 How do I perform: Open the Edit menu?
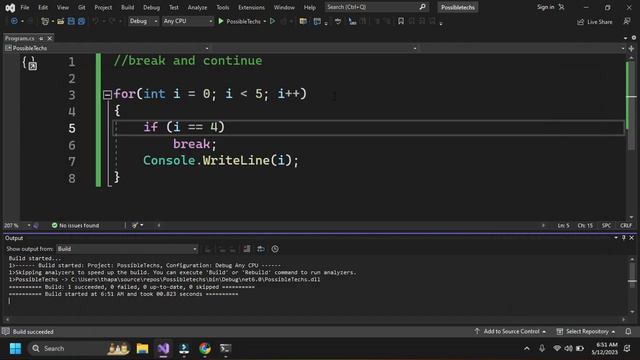[x=43, y=7]
